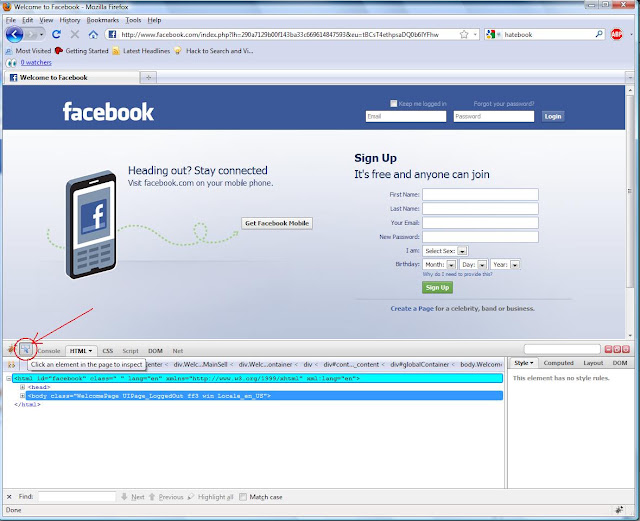Expand the body node in HTML tree
Image resolution: width=640 pixels, height=521 pixels.
22,396
